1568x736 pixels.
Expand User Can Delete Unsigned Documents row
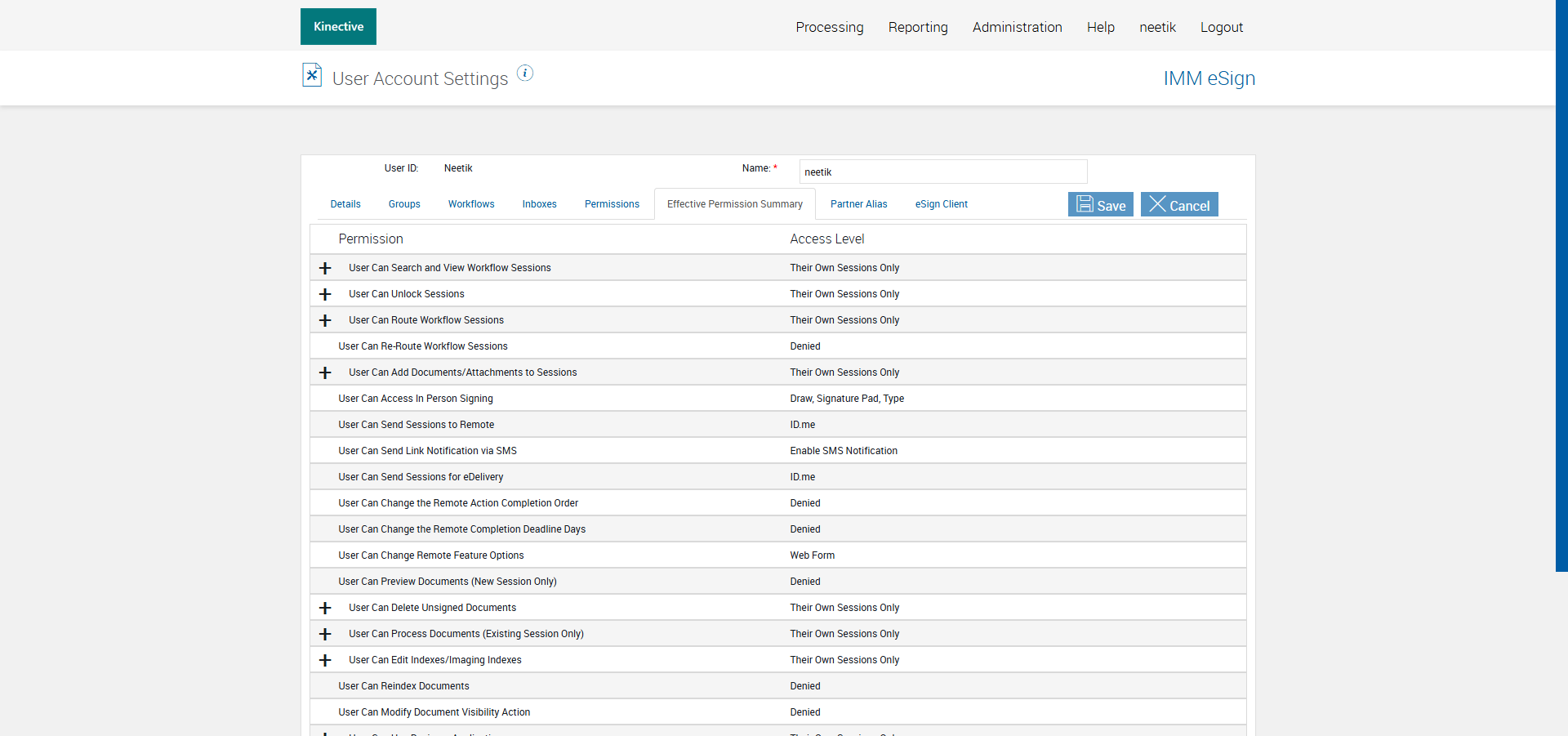click(325, 608)
